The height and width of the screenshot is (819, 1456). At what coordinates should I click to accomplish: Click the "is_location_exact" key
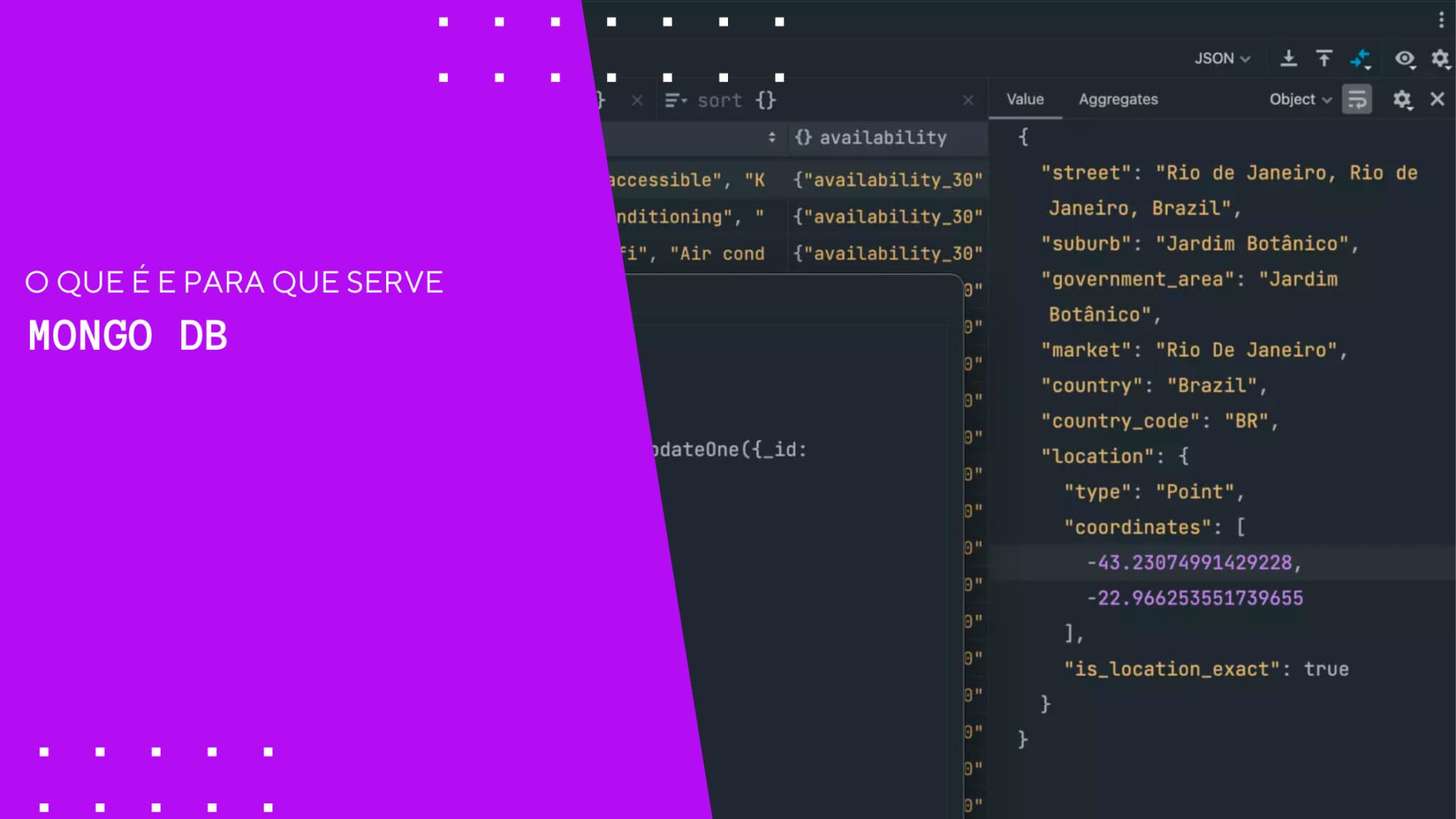(1172, 670)
